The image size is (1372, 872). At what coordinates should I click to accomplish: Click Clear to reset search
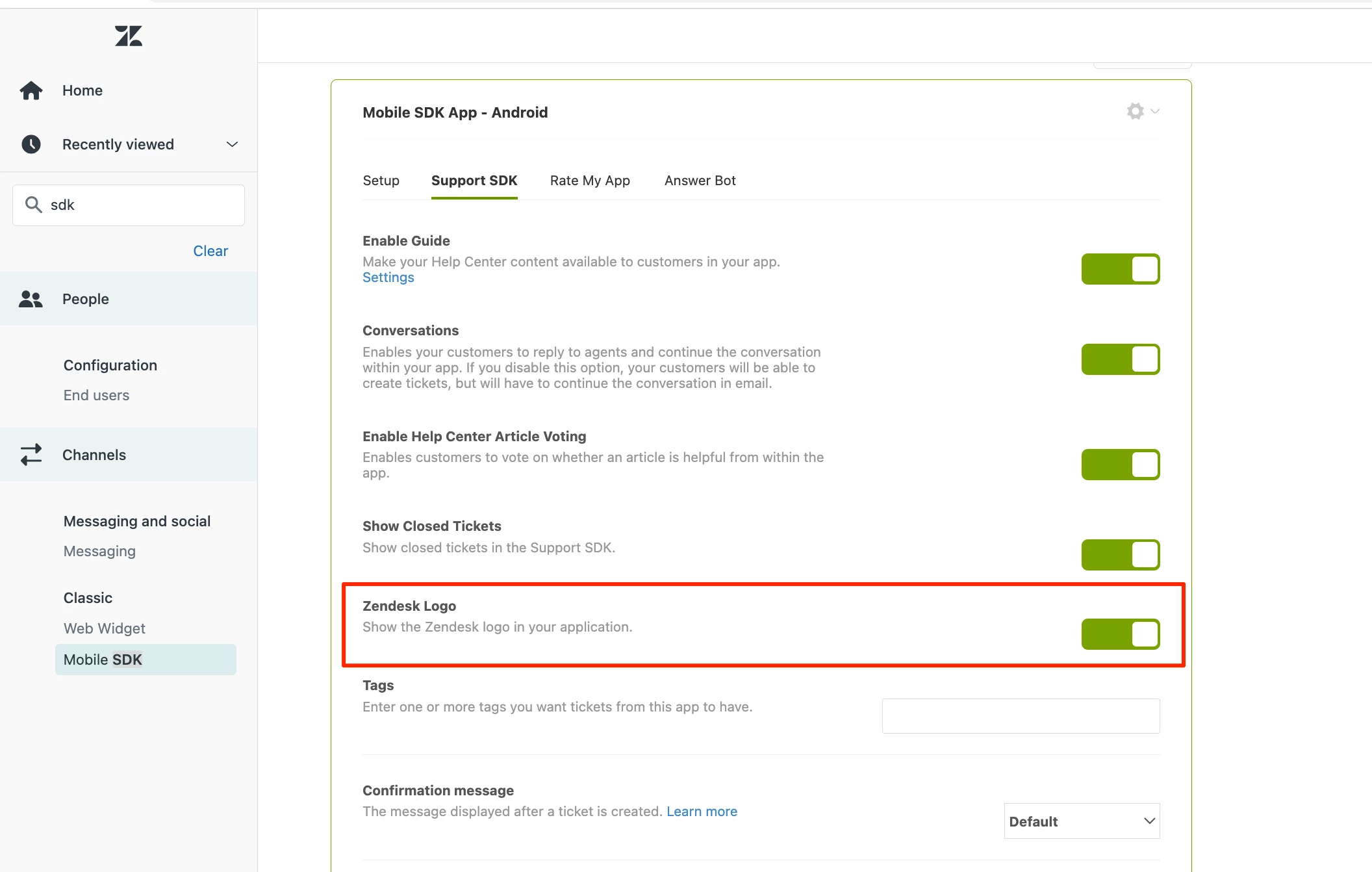pos(210,251)
